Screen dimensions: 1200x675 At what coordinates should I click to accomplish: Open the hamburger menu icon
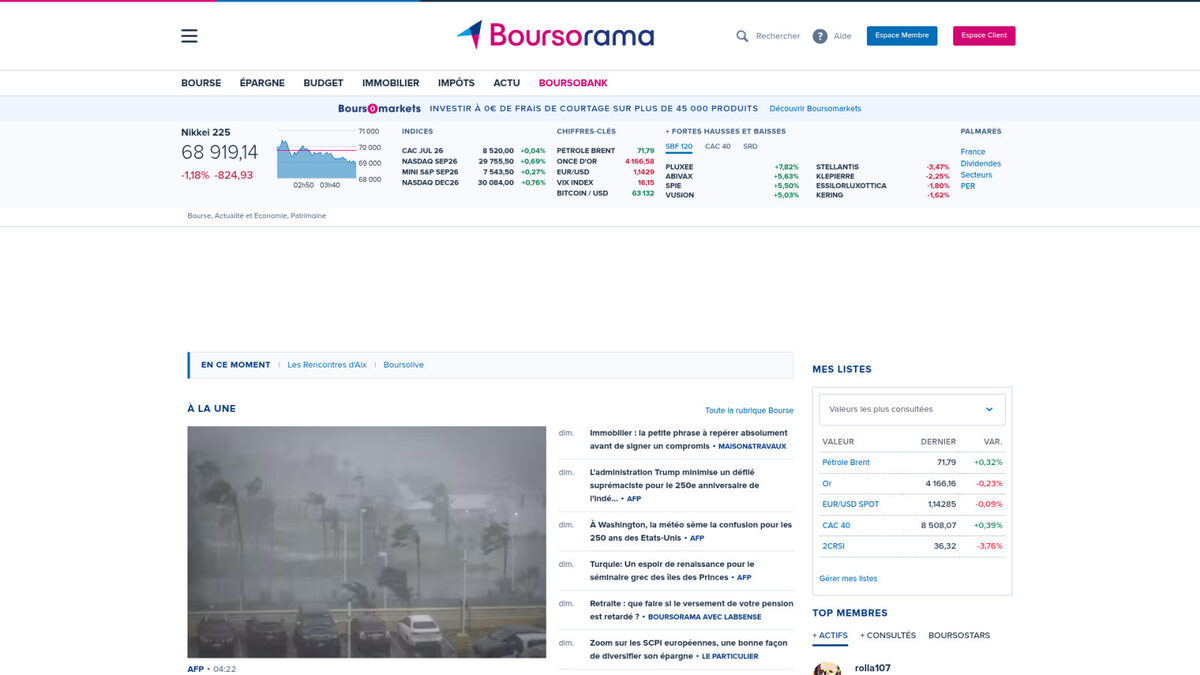(189, 36)
